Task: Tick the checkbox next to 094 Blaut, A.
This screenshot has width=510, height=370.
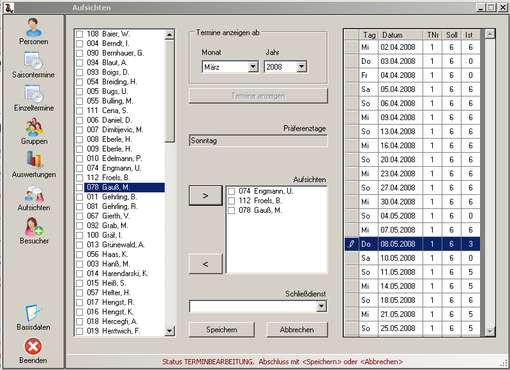Action: 80,63
